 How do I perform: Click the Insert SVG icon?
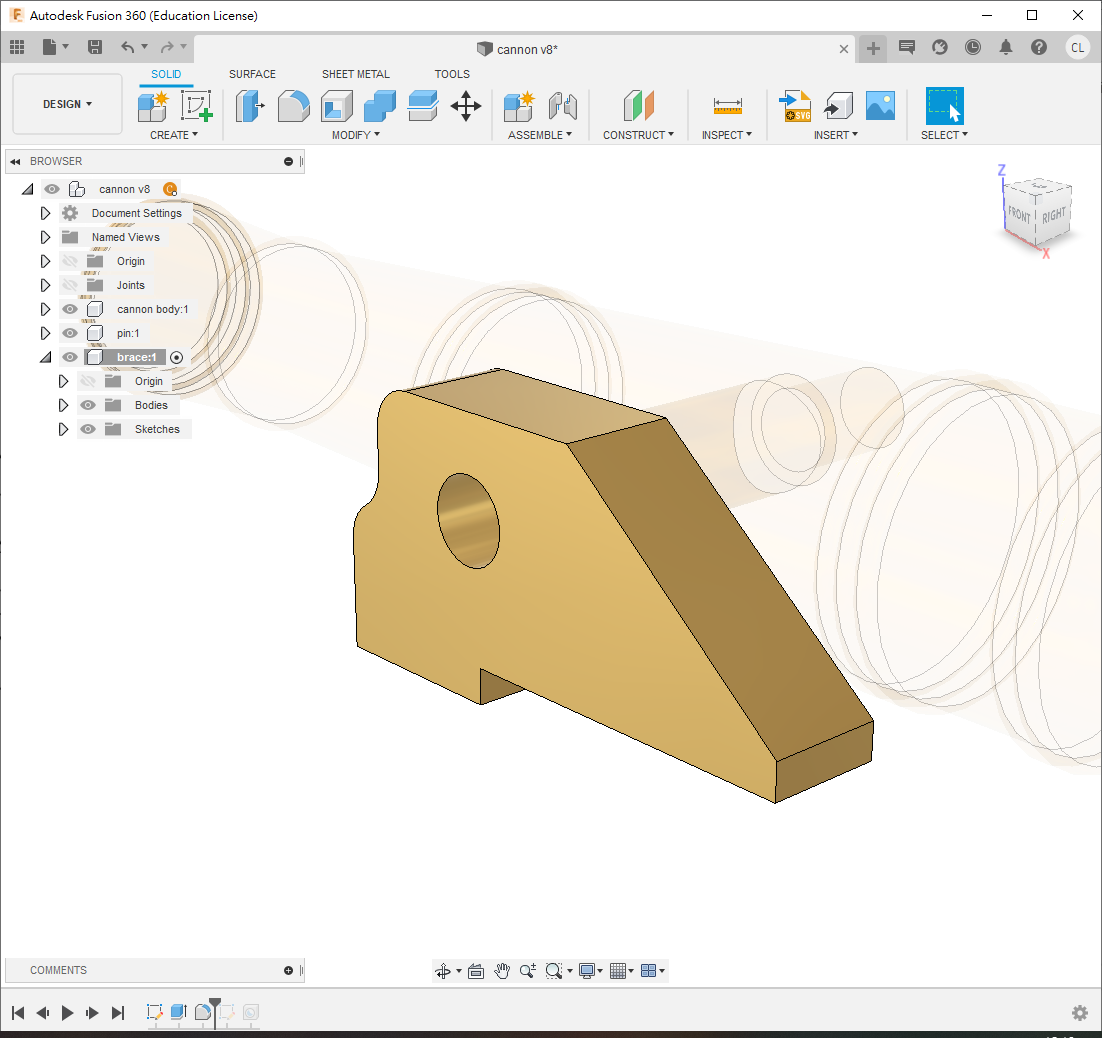click(x=796, y=106)
